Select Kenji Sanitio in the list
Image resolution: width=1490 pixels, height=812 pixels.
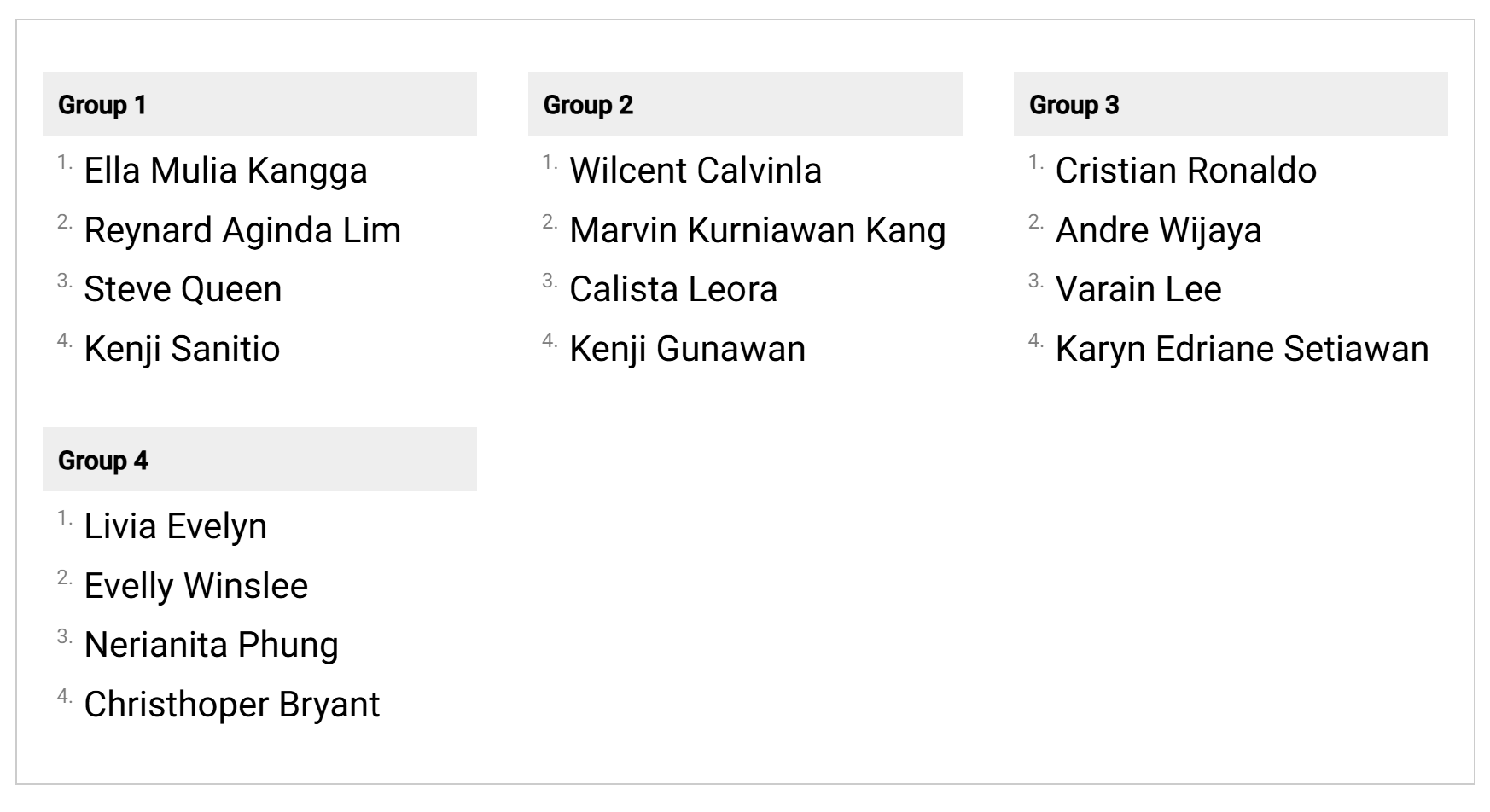coord(182,349)
